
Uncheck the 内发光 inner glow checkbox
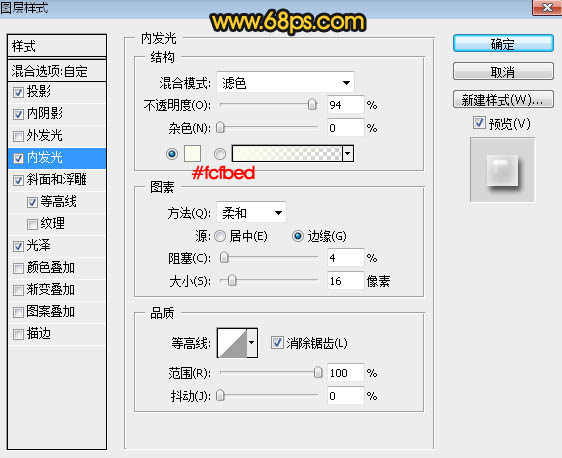point(18,158)
